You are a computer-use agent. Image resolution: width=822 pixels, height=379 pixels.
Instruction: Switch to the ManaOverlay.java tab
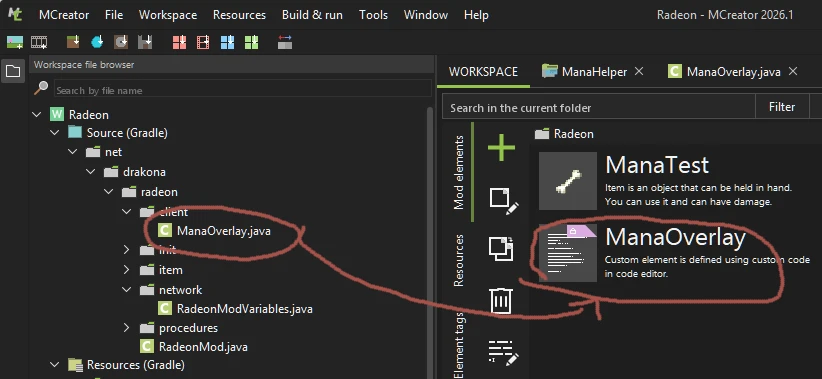(x=733, y=72)
